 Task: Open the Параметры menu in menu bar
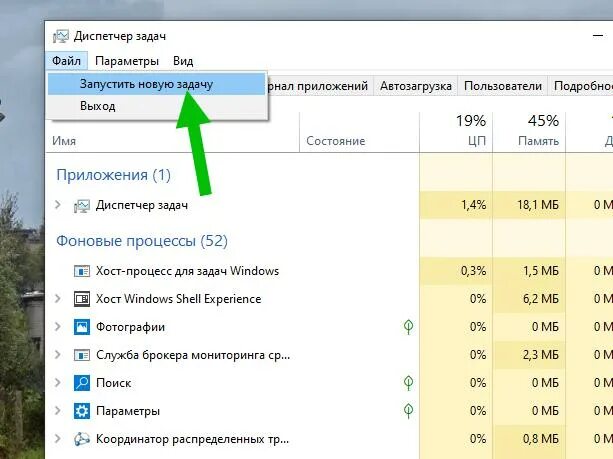click(x=127, y=61)
